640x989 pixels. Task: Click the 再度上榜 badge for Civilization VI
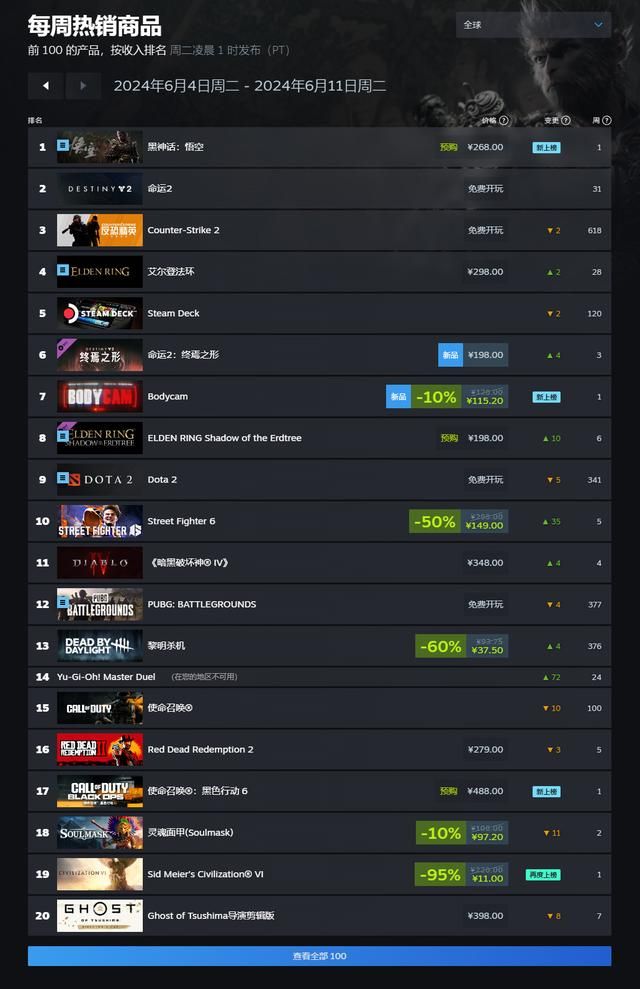(543, 875)
